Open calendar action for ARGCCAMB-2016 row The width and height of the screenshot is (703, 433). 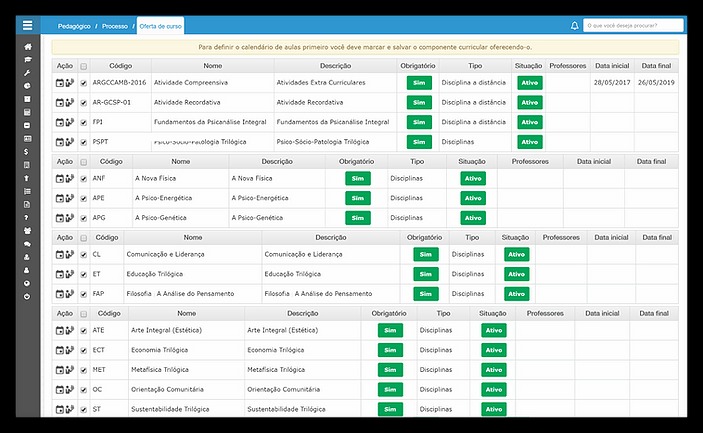point(60,82)
